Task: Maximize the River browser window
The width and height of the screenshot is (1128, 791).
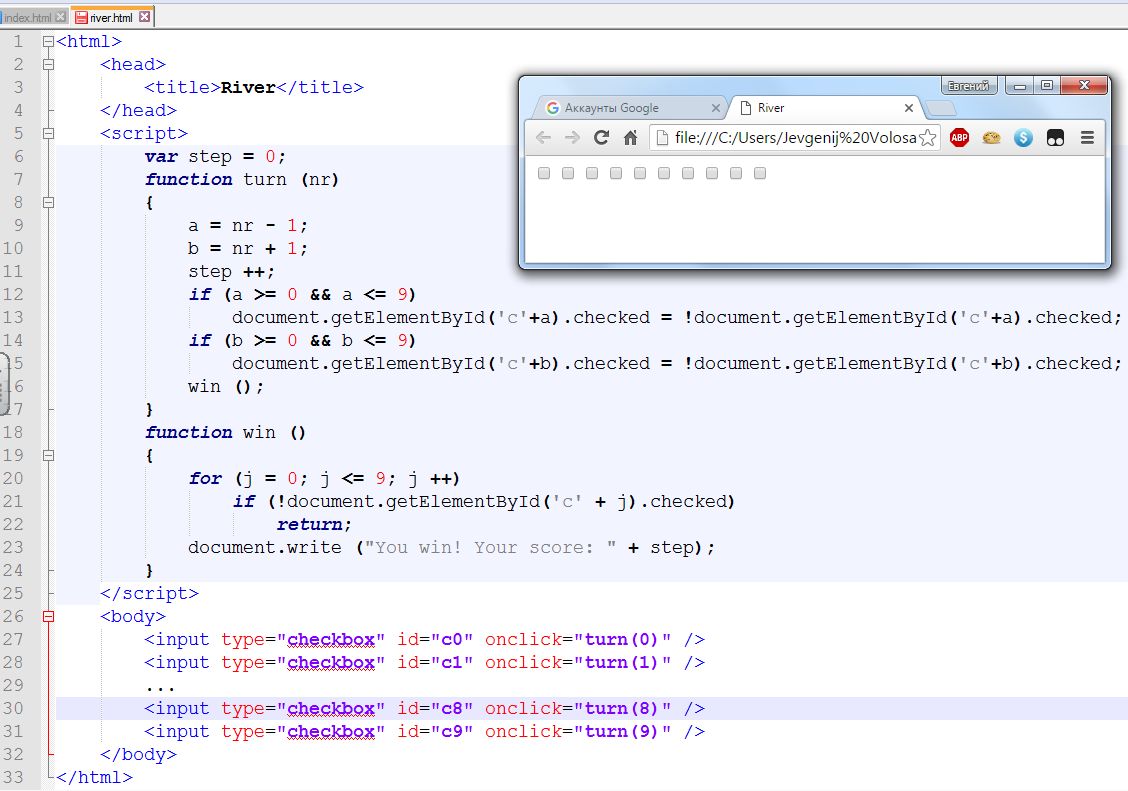Action: click(x=1047, y=86)
